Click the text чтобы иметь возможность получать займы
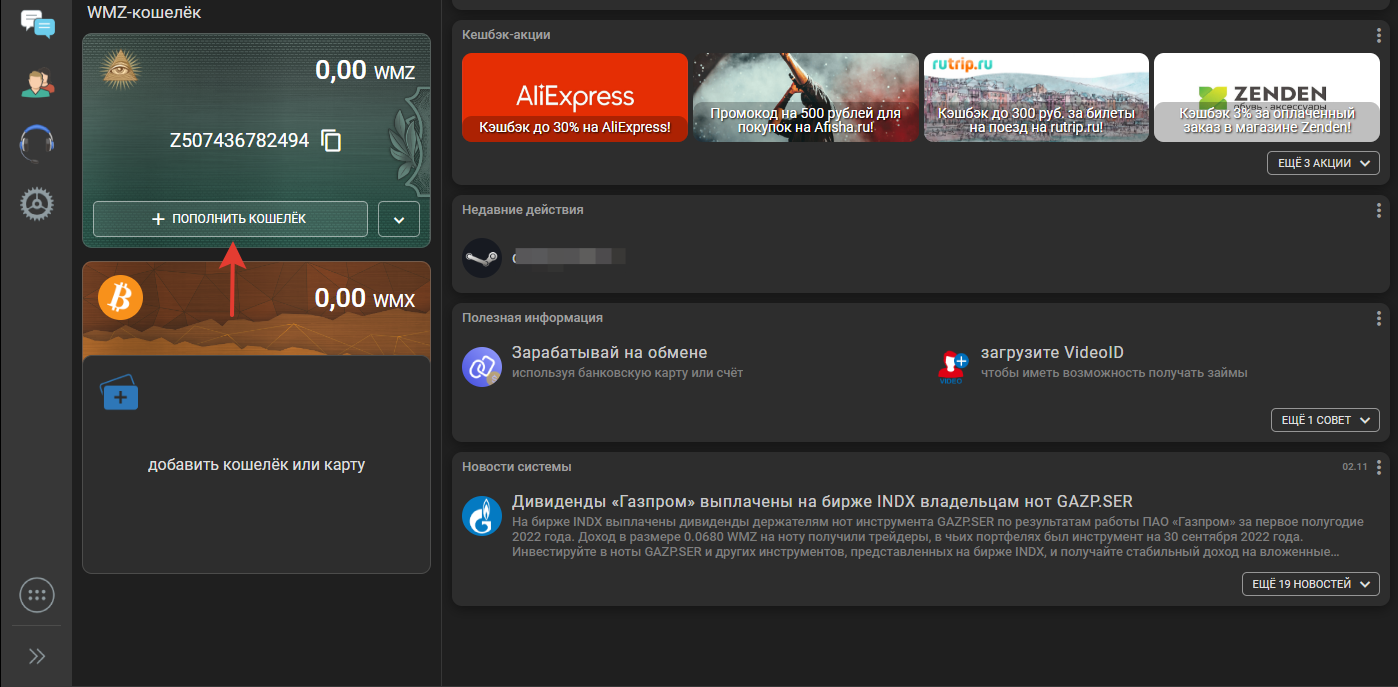The width and height of the screenshot is (1398, 687). 1114,373
